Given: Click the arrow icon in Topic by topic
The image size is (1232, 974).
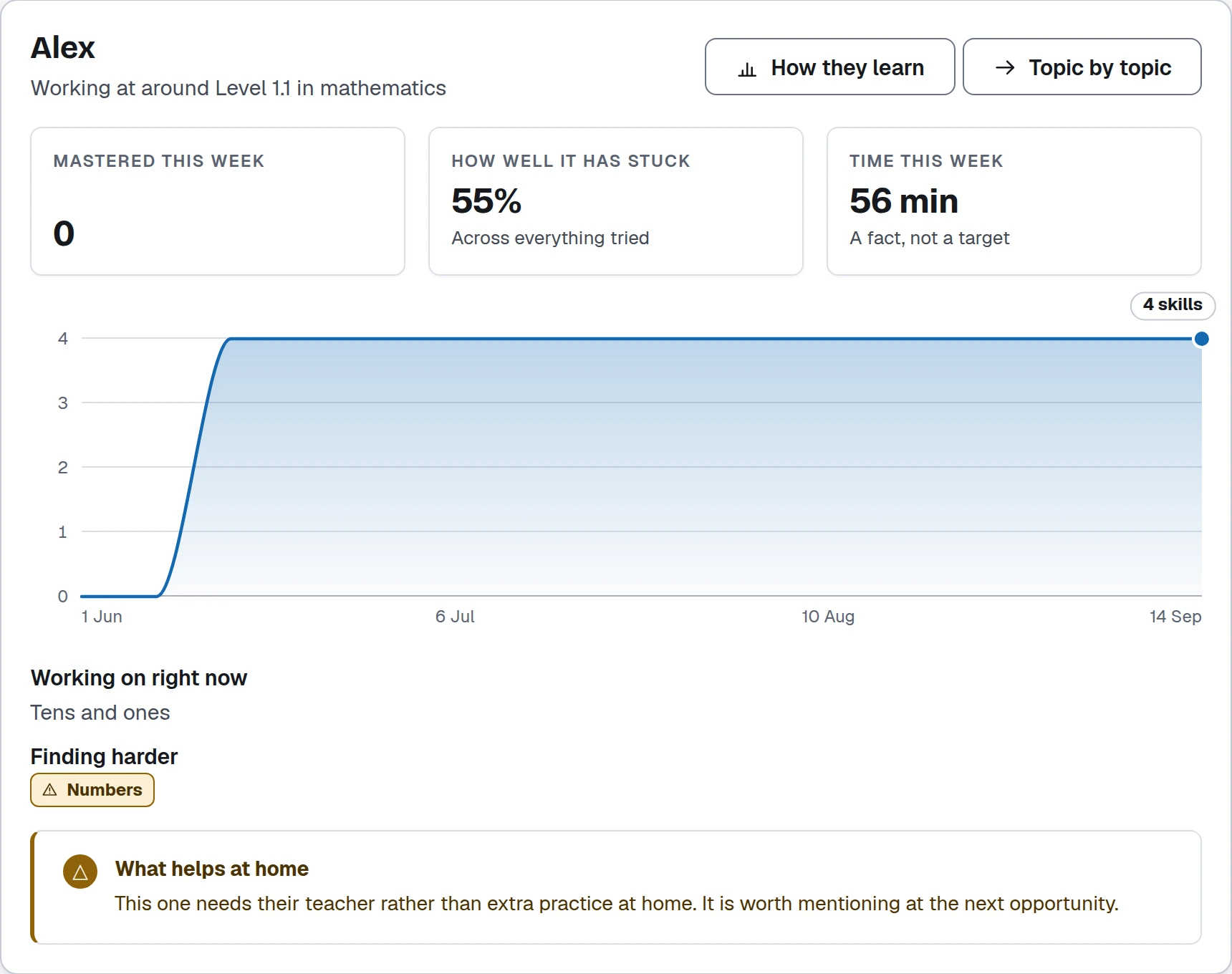Looking at the screenshot, I should pos(1005,67).
